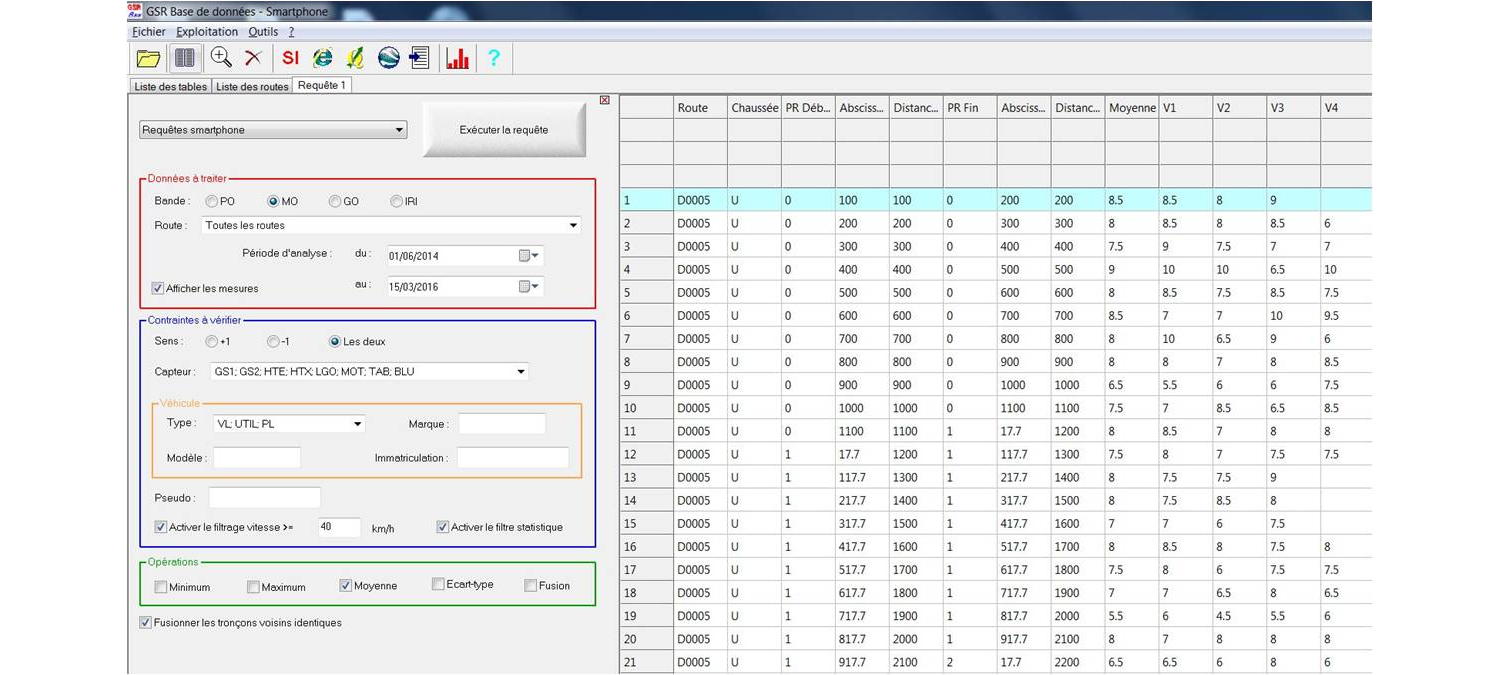1500x675 pixels.
Task: Expand the Capteur sensor list dropdown
Action: point(520,372)
